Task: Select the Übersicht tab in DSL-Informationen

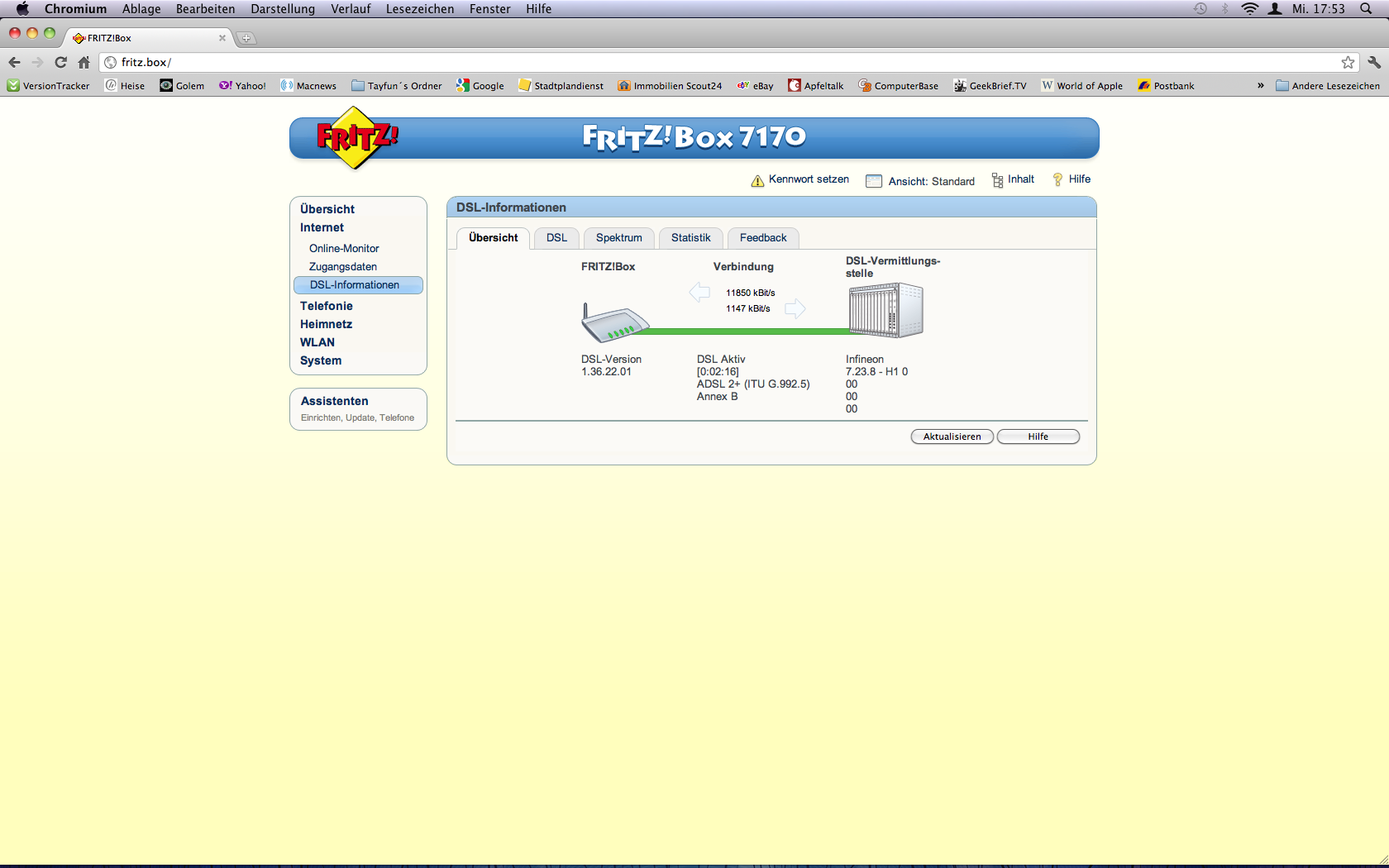Action: click(x=494, y=238)
